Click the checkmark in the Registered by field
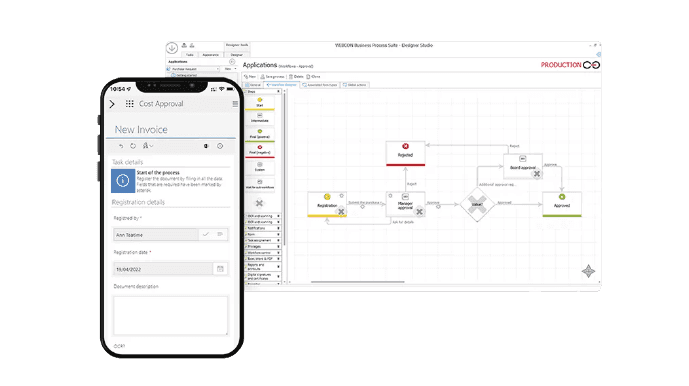This screenshot has height=386, width=689. pos(206,234)
